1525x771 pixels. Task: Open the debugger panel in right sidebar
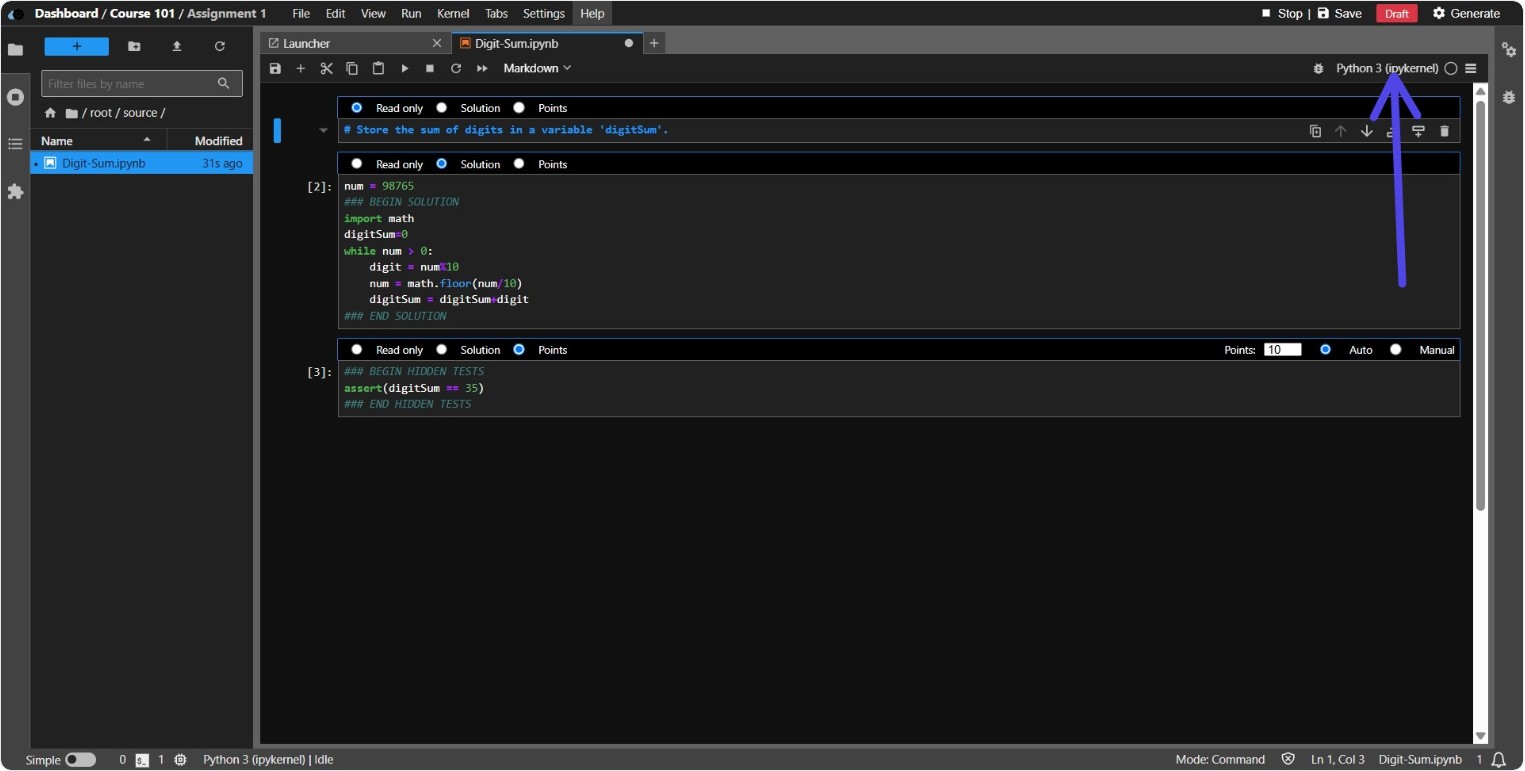pyautogui.click(x=1509, y=97)
